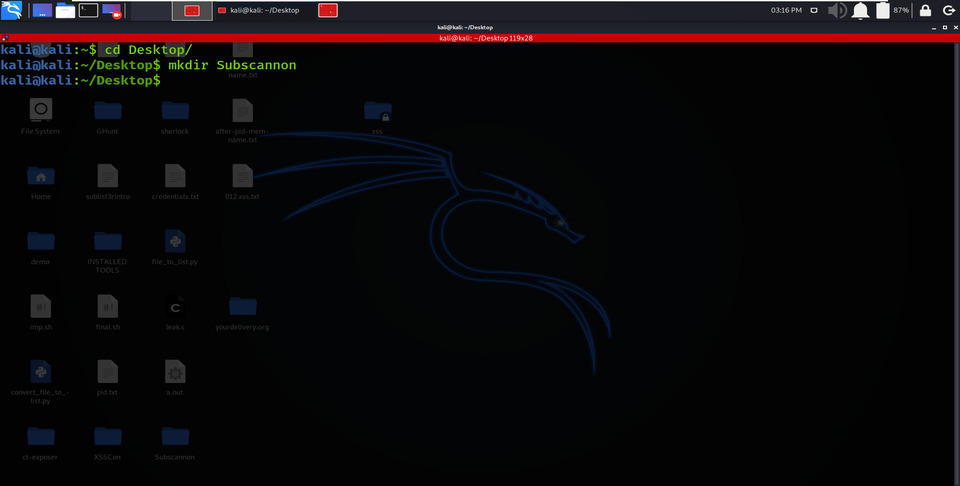Click the red terminal icon right of taskbar button
The width and height of the screenshot is (960, 486).
328,10
